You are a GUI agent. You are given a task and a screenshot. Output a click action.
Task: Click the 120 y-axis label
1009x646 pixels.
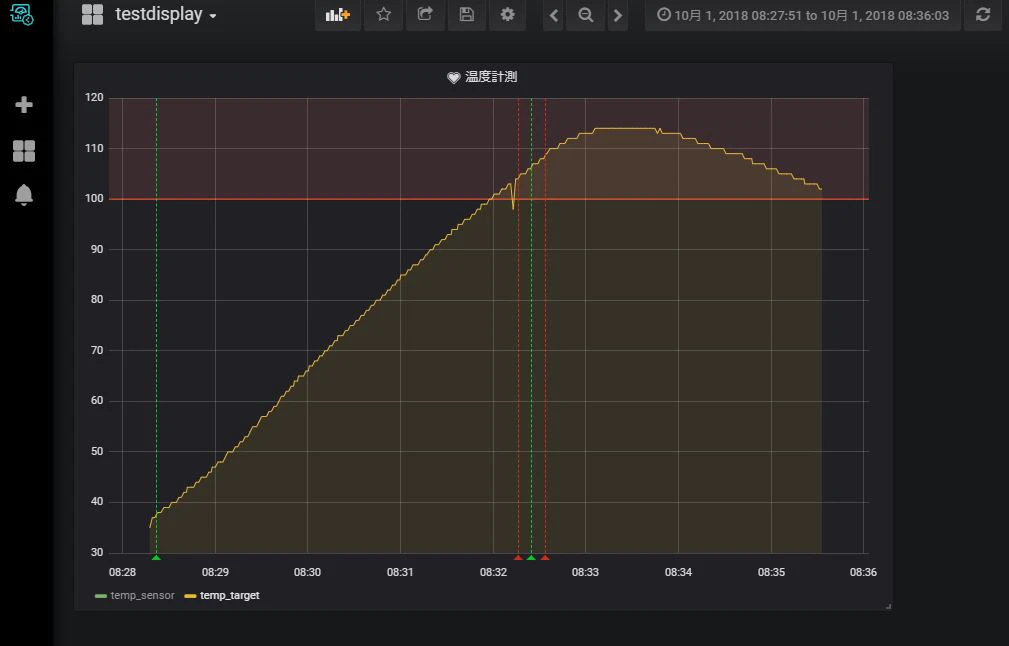94,97
